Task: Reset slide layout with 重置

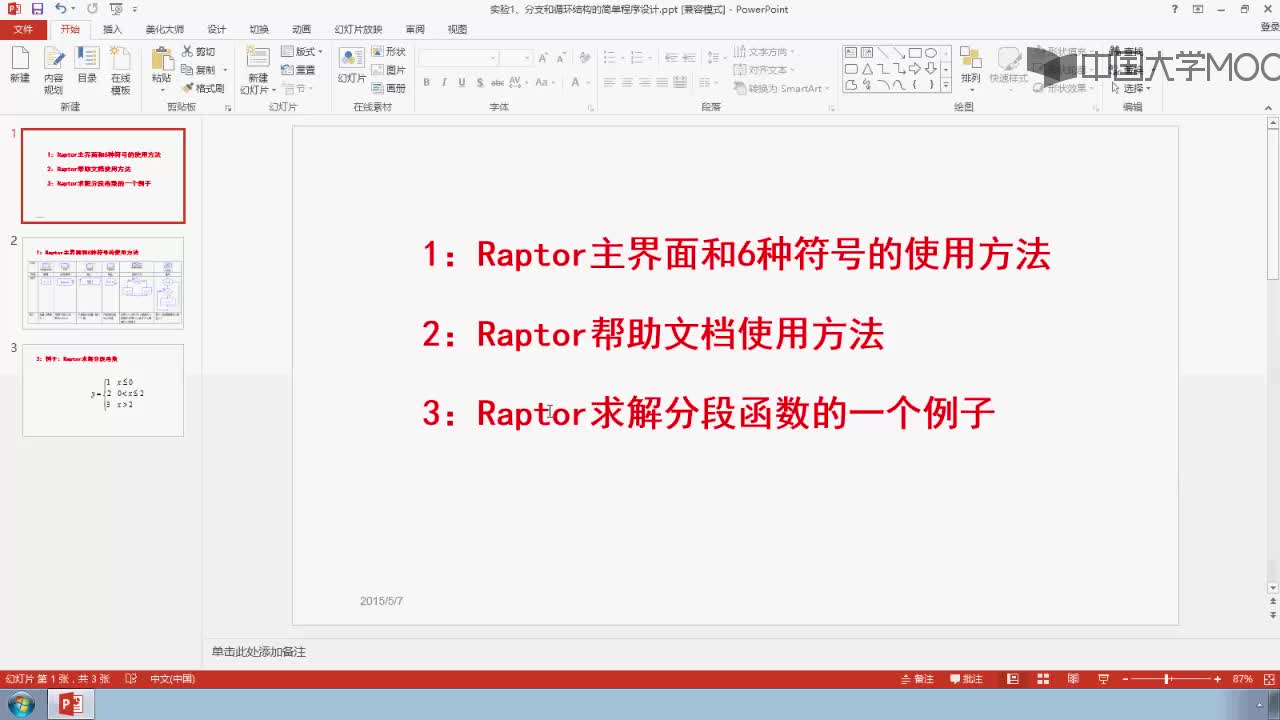Action: coord(299,70)
